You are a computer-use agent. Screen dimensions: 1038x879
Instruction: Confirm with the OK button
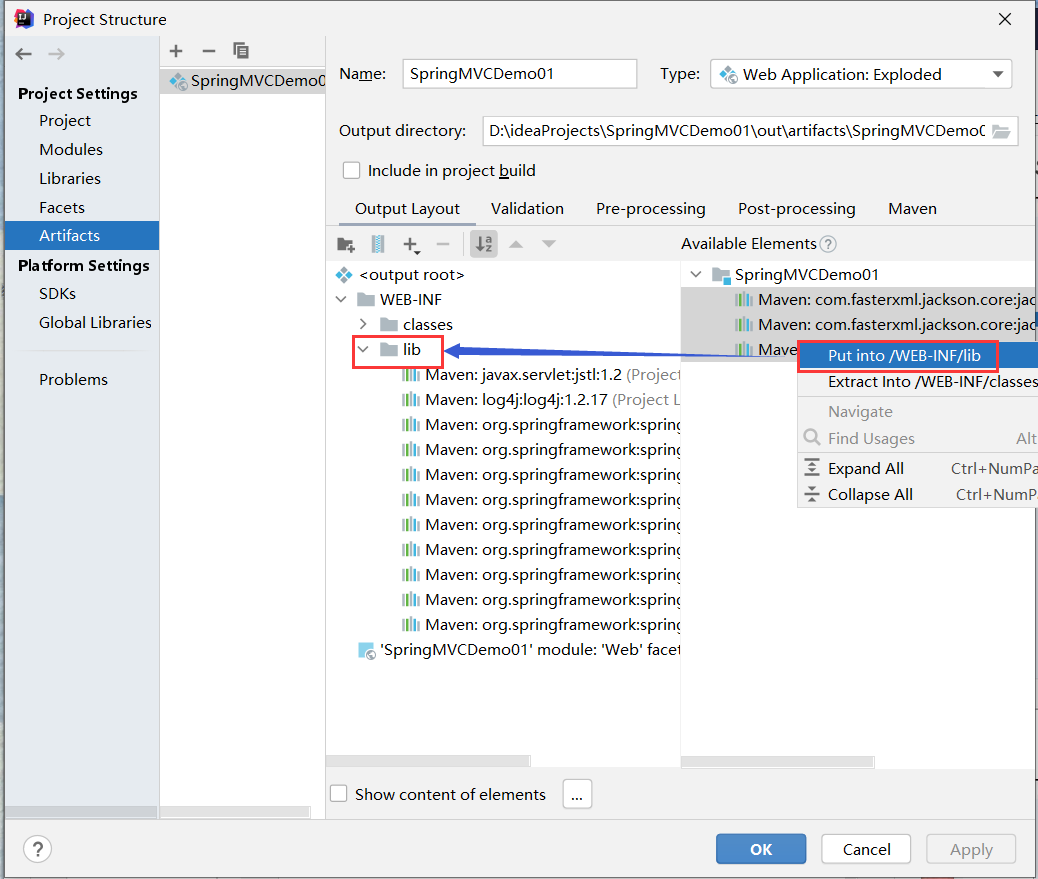[761, 849]
